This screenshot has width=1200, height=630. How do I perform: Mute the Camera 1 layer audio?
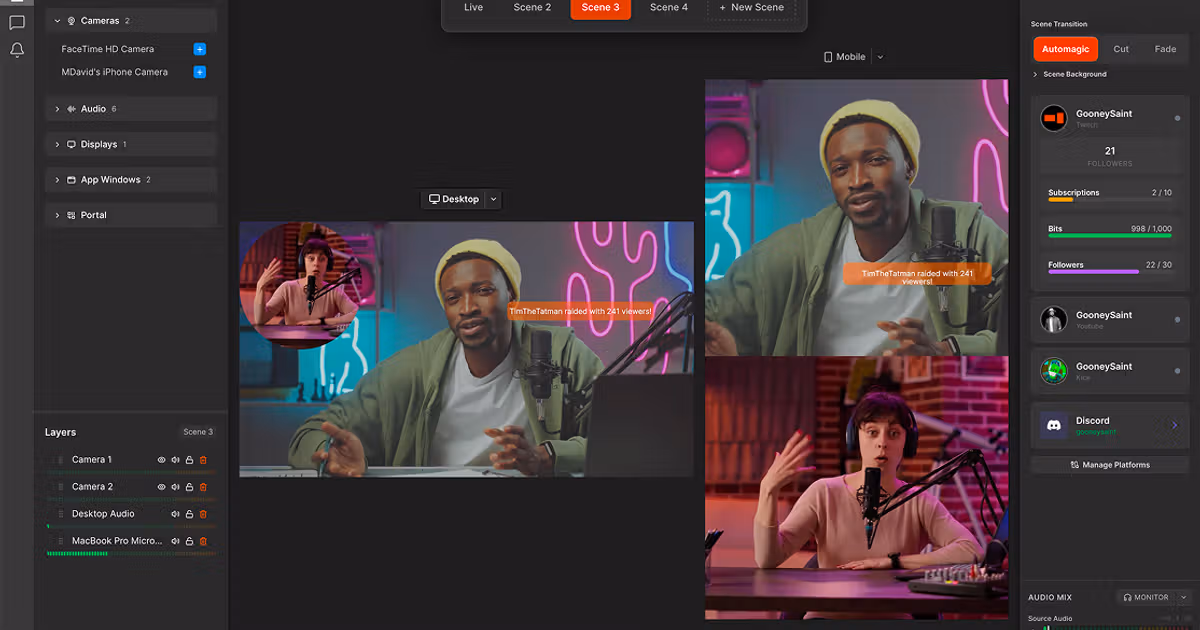point(175,460)
